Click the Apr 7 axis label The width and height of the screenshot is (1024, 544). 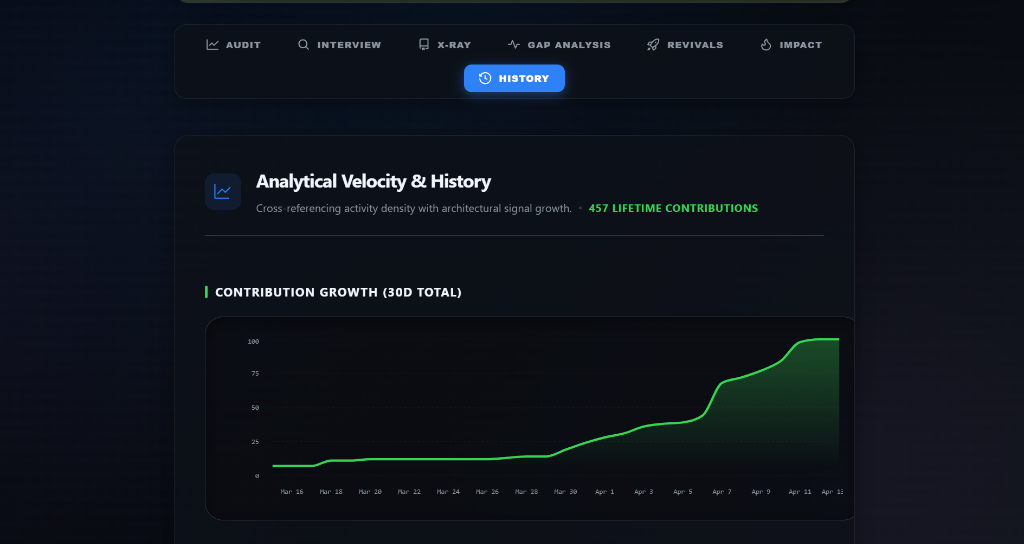(722, 492)
